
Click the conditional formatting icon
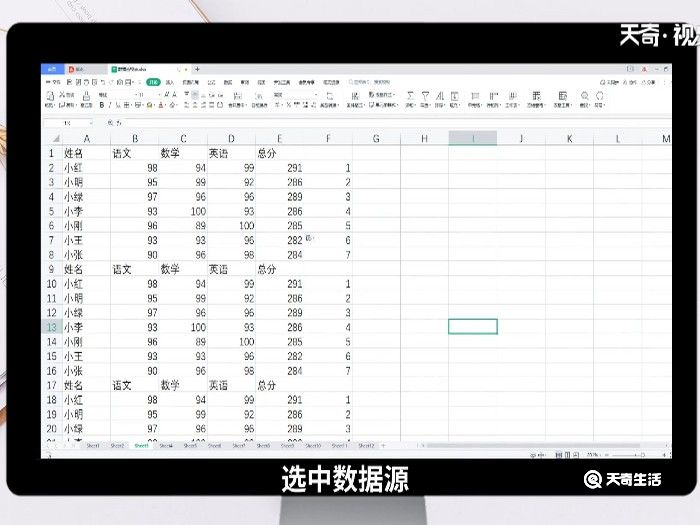pos(355,96)
